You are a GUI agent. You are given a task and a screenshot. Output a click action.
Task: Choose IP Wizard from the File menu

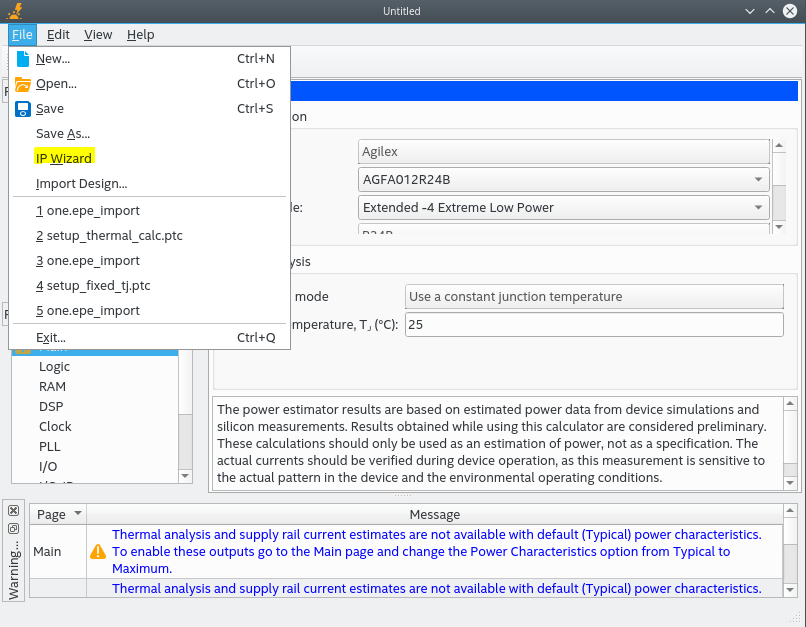pyautogui.click(x=64, y=158)
